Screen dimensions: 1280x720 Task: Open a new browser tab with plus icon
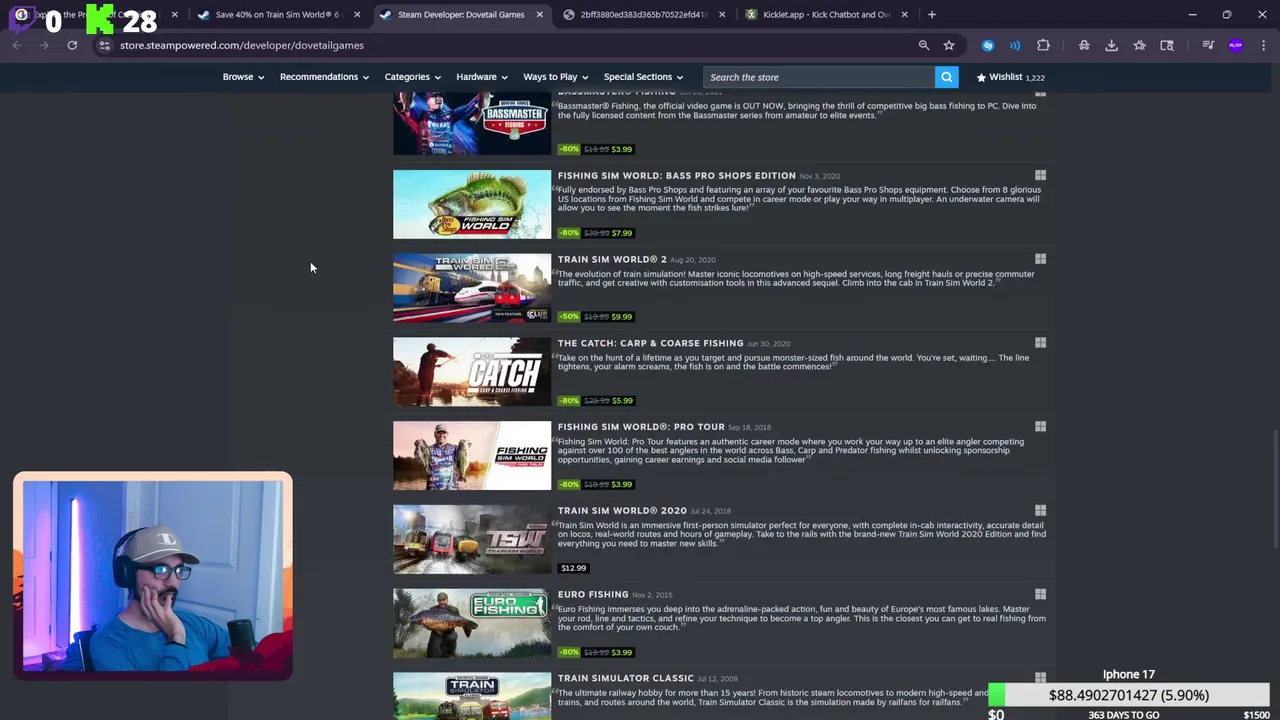coord(932,15)
